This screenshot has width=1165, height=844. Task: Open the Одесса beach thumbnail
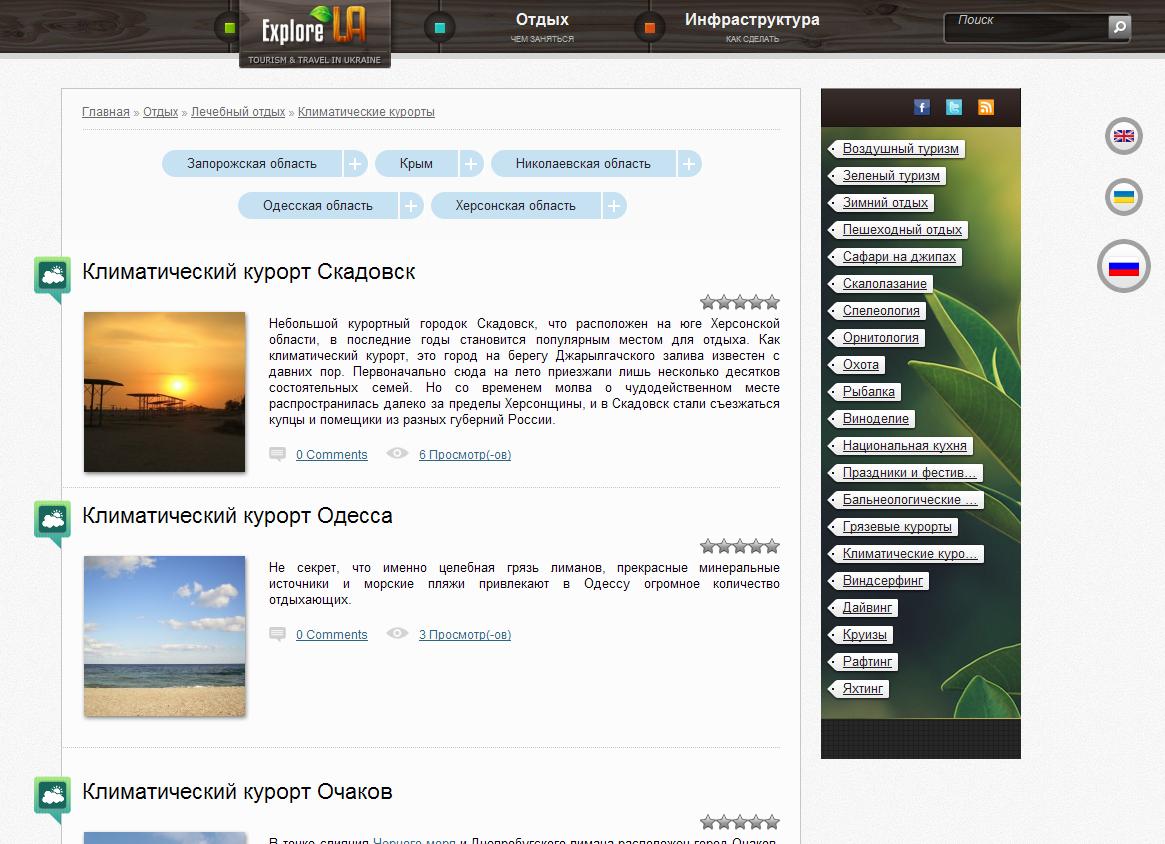coord(164,636)
